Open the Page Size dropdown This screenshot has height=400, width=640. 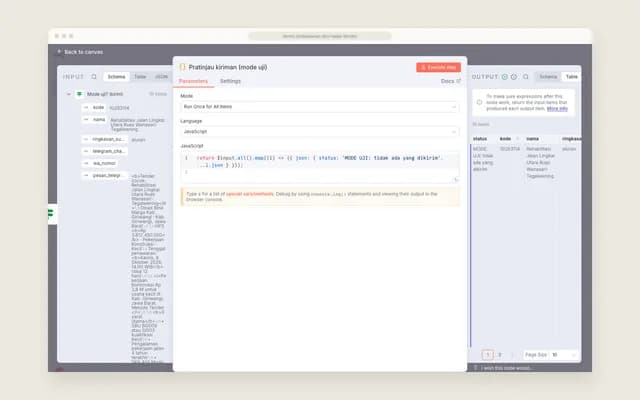[563, 355]
